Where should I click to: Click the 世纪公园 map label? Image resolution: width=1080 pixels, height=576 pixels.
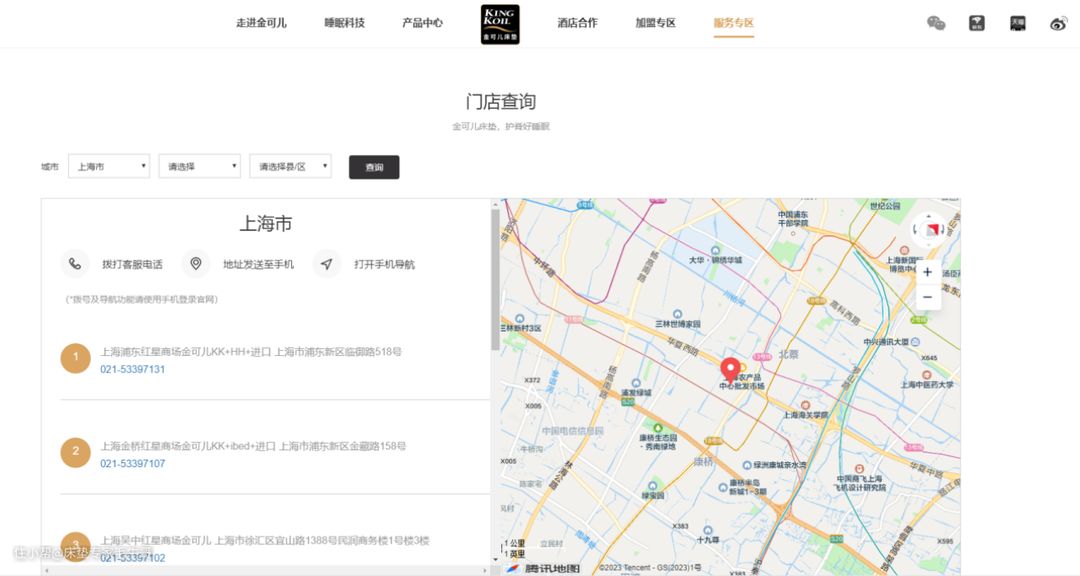coord(885,206)
